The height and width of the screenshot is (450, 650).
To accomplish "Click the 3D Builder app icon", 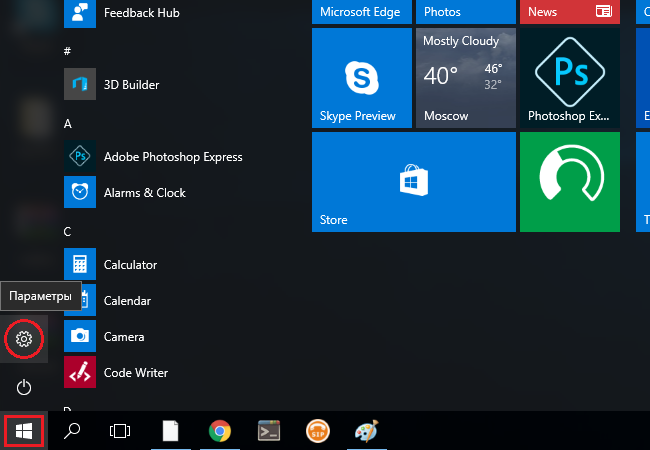I will pyautogui.click(x=80, y=84).
